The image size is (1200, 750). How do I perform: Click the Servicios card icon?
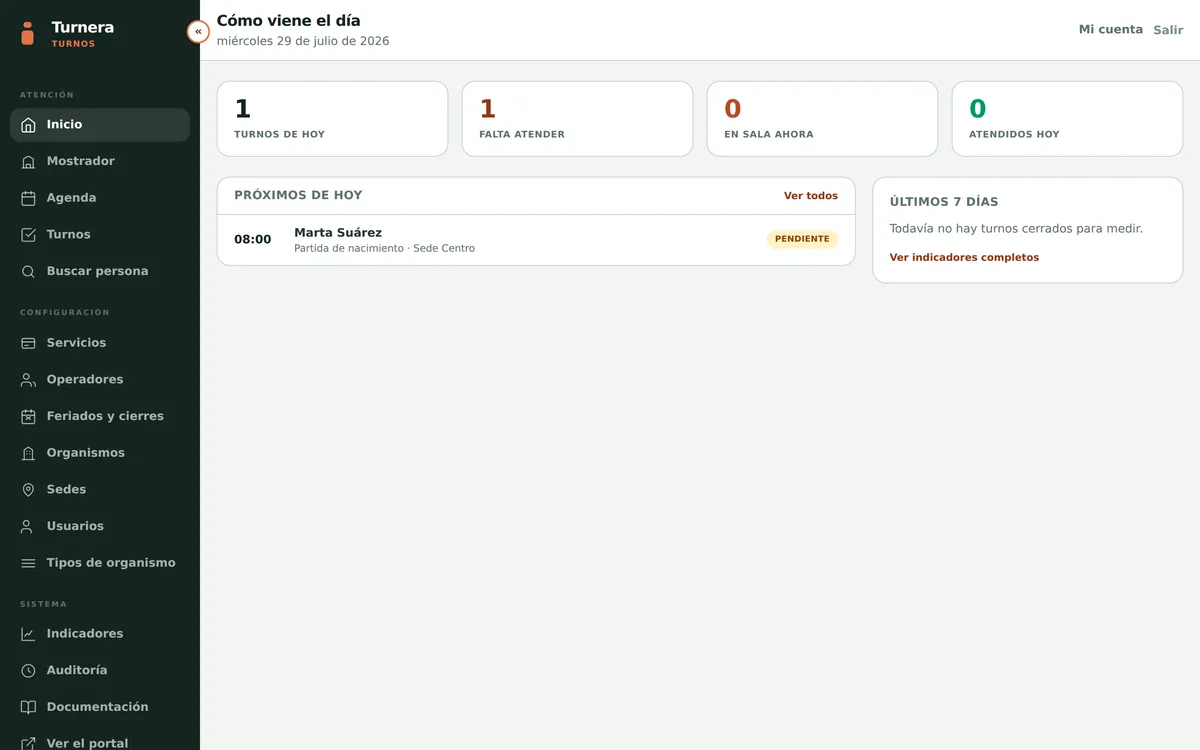pyautogui.click(x=28, y=343)
